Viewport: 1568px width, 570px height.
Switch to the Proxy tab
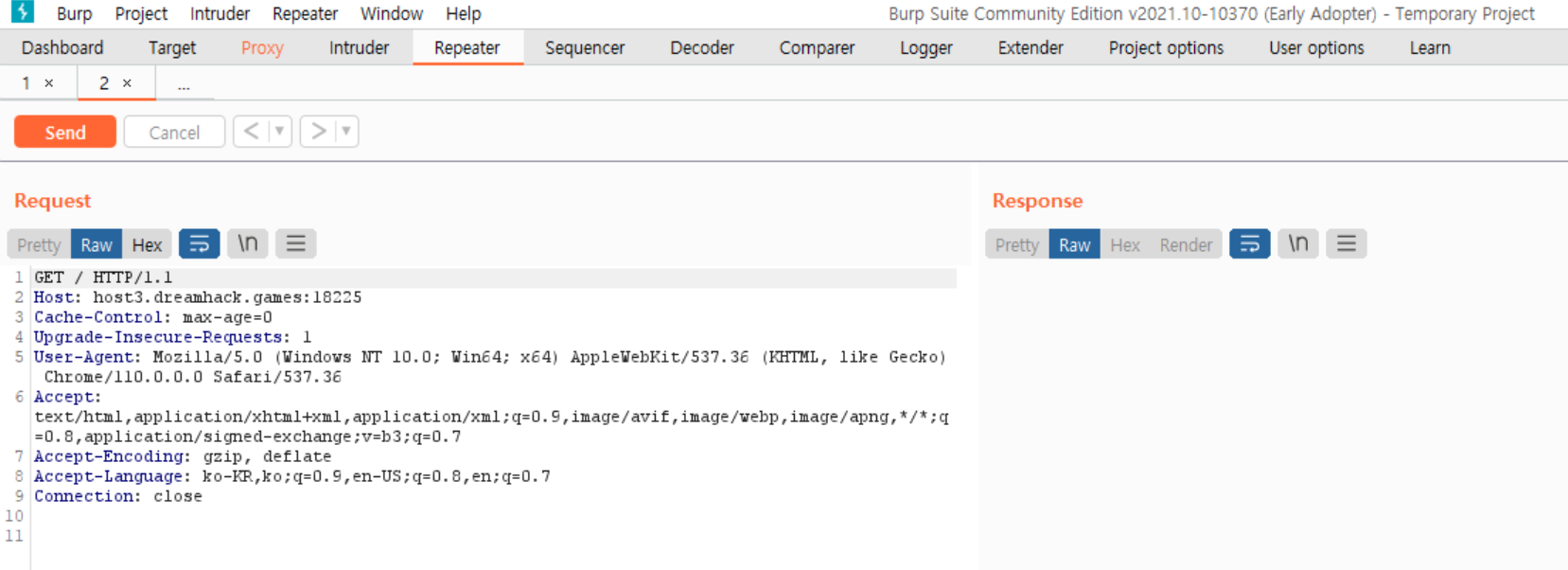pos(262,47)
